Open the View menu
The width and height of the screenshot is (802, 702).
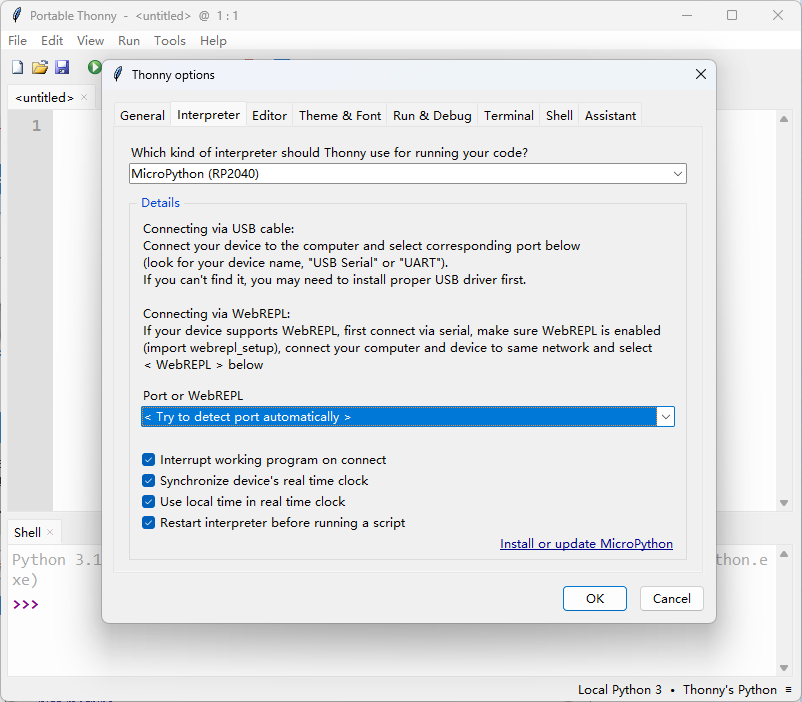[x=91, y=40]
